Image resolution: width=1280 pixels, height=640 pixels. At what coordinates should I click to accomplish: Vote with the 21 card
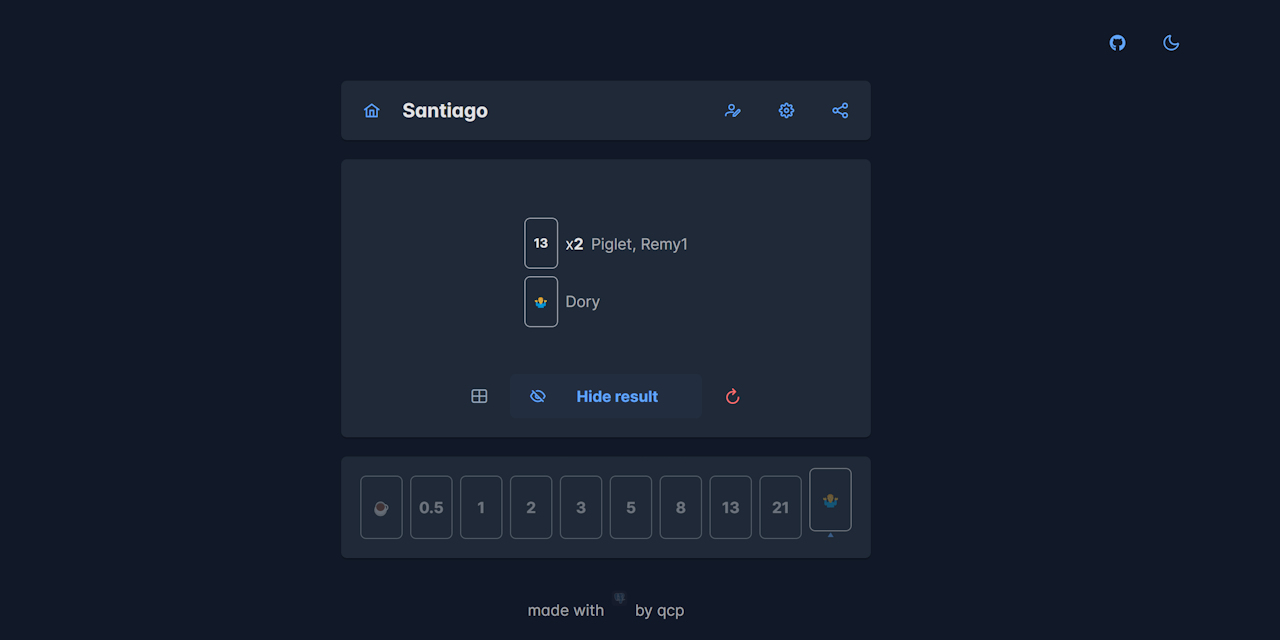(x=781, y=507)
